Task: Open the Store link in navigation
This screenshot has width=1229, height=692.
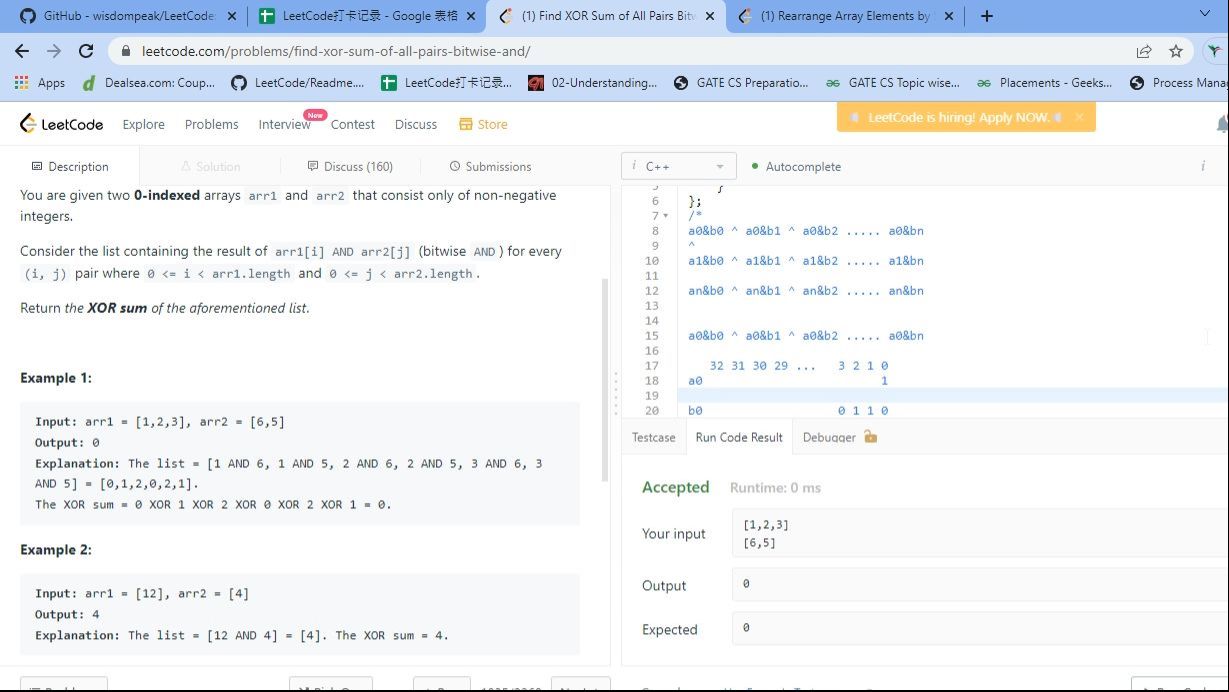Action: tap(483, 124)
